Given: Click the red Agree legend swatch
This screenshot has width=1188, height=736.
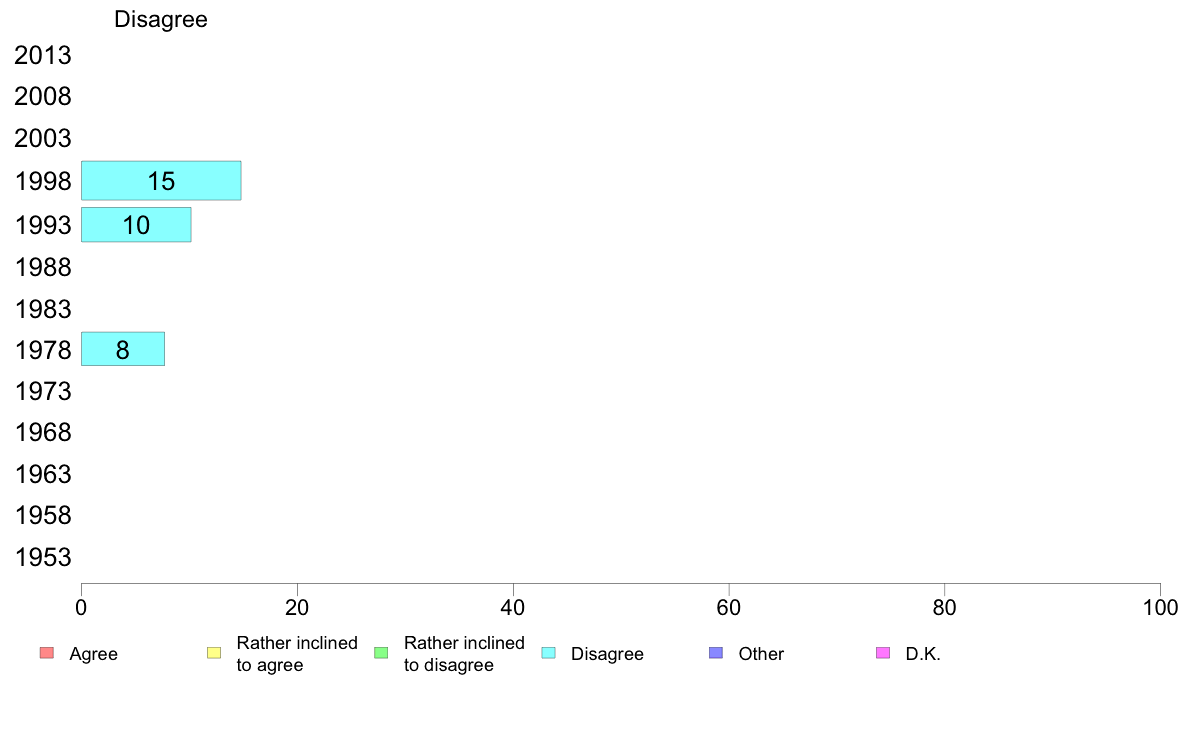Looking at the screenshot, I should click(x=47, y=653).
